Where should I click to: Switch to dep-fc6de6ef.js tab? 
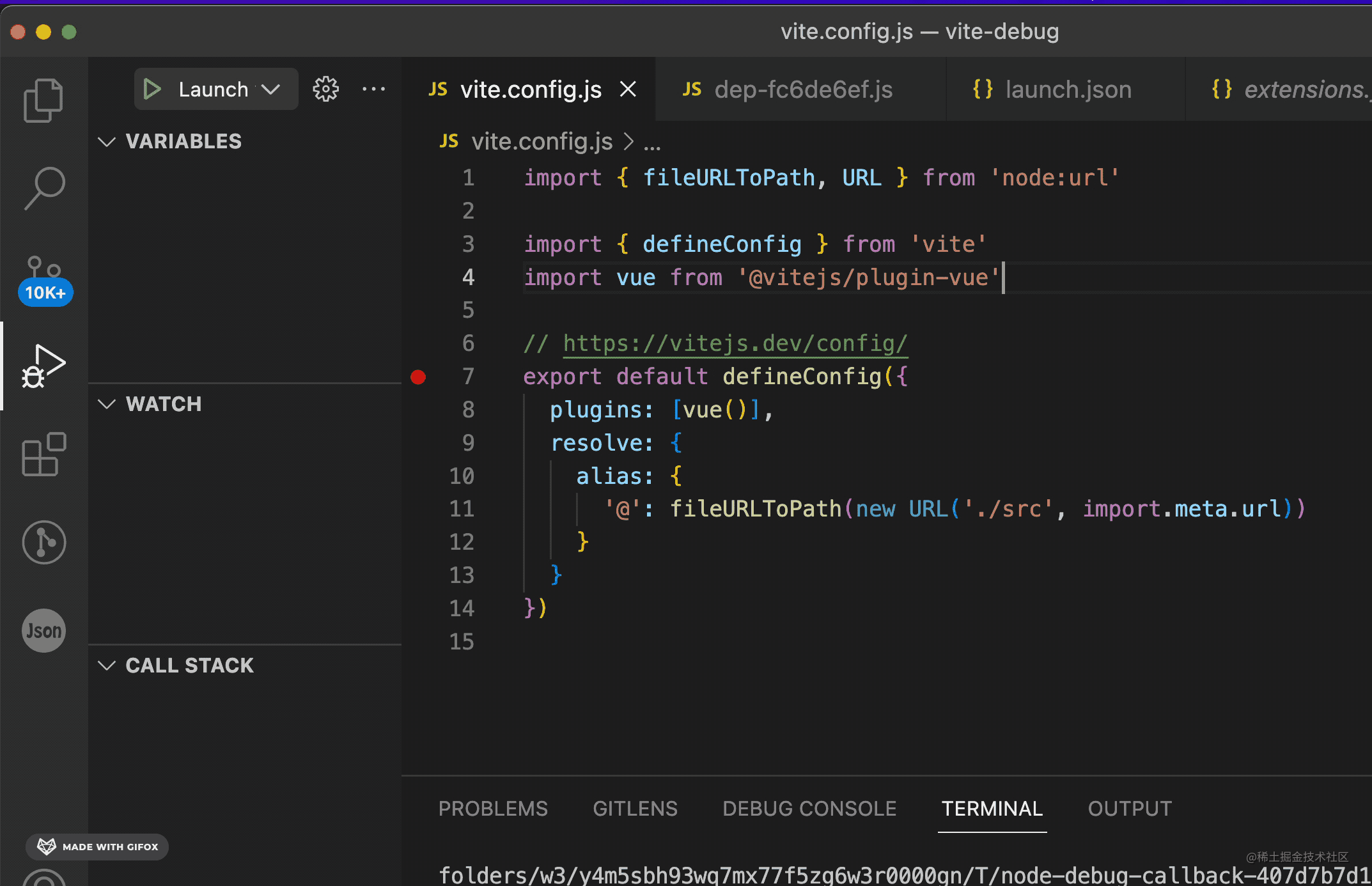tap(802, 89)
